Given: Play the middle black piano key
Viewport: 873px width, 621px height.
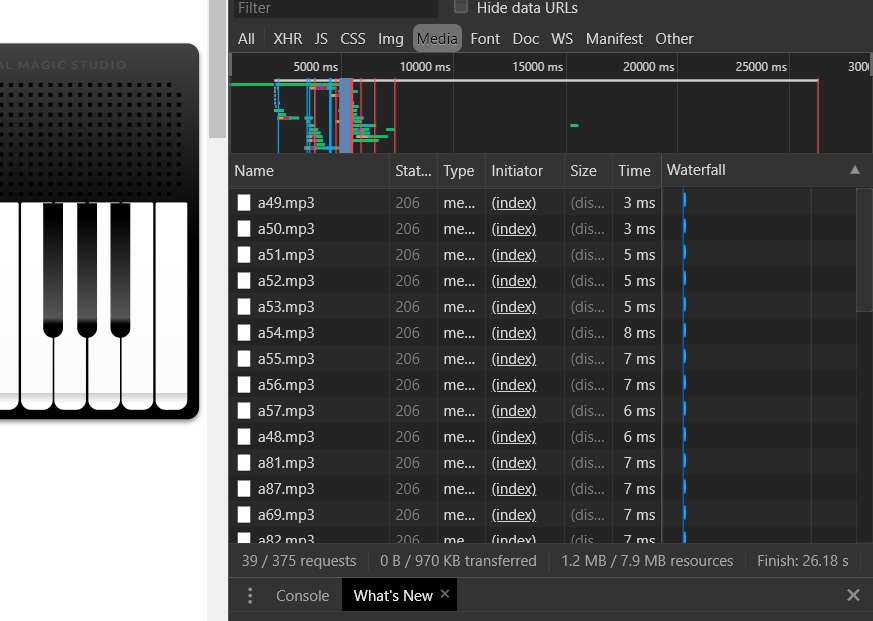Looking at the screenshot, I should pyautogui.click(x=87, y=270).
